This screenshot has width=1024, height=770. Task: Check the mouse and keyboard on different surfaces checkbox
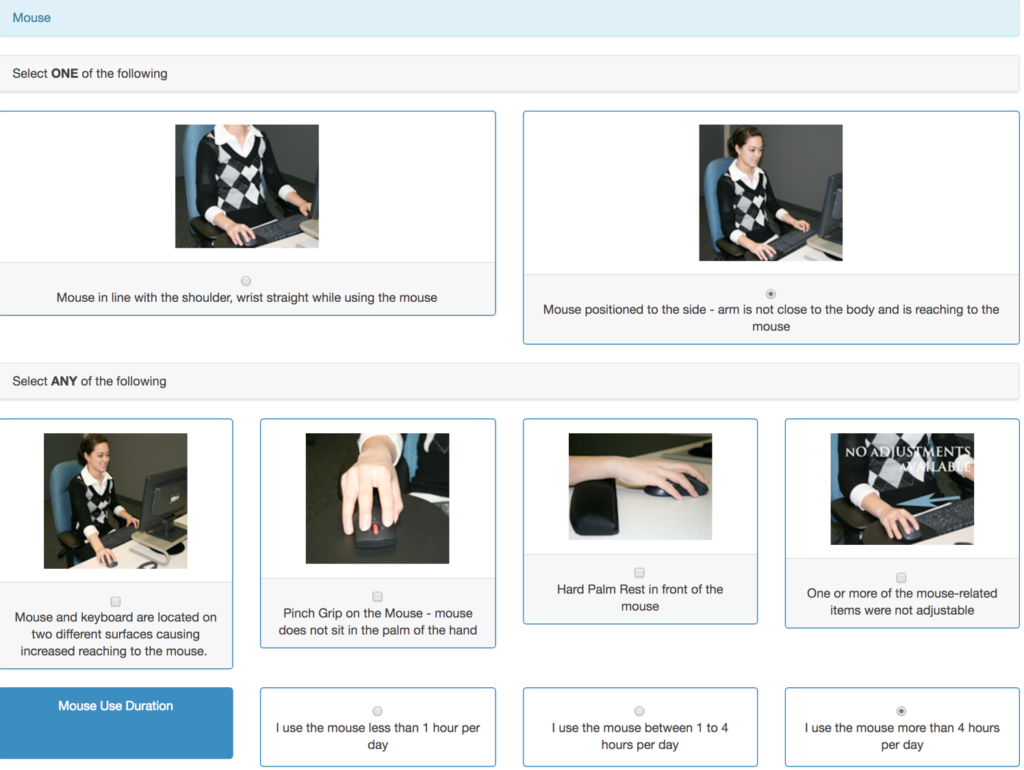116,601
